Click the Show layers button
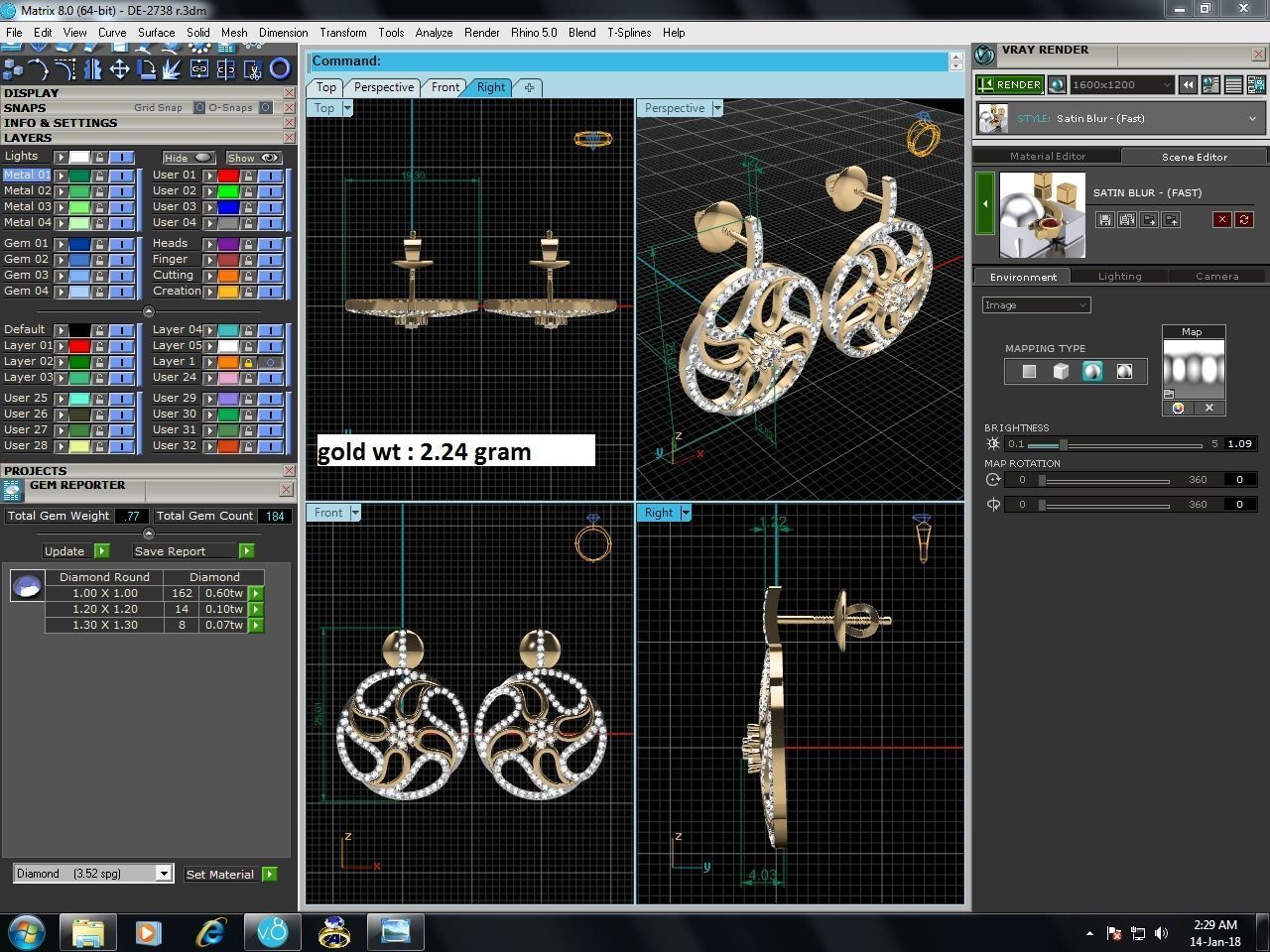The image size is (1270, 952). click(253, 158)
